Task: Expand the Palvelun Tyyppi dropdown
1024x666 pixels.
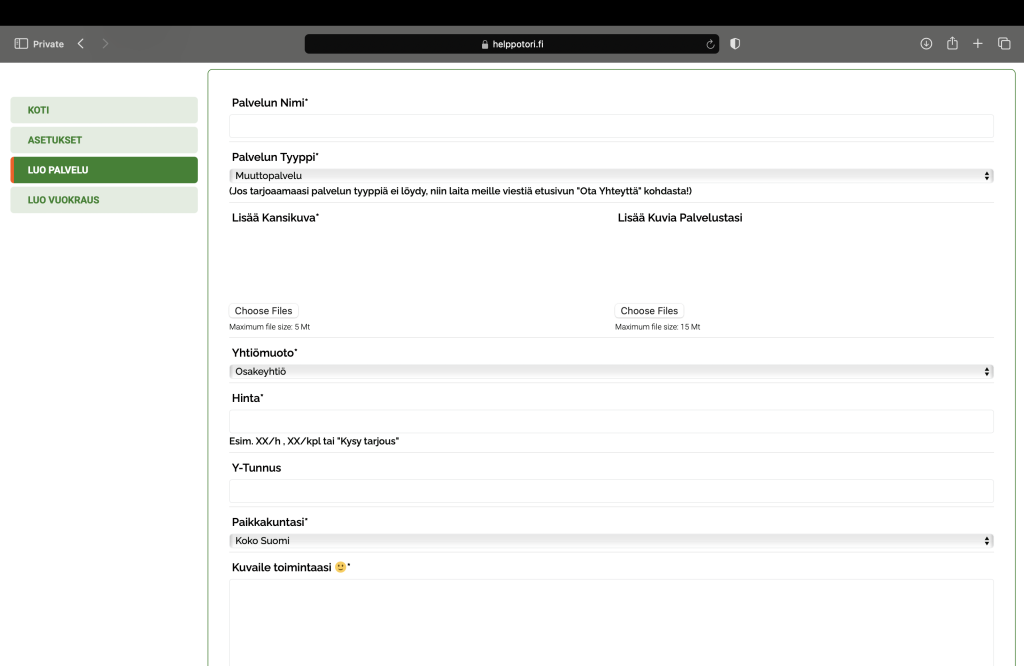Action: point(611,176)
